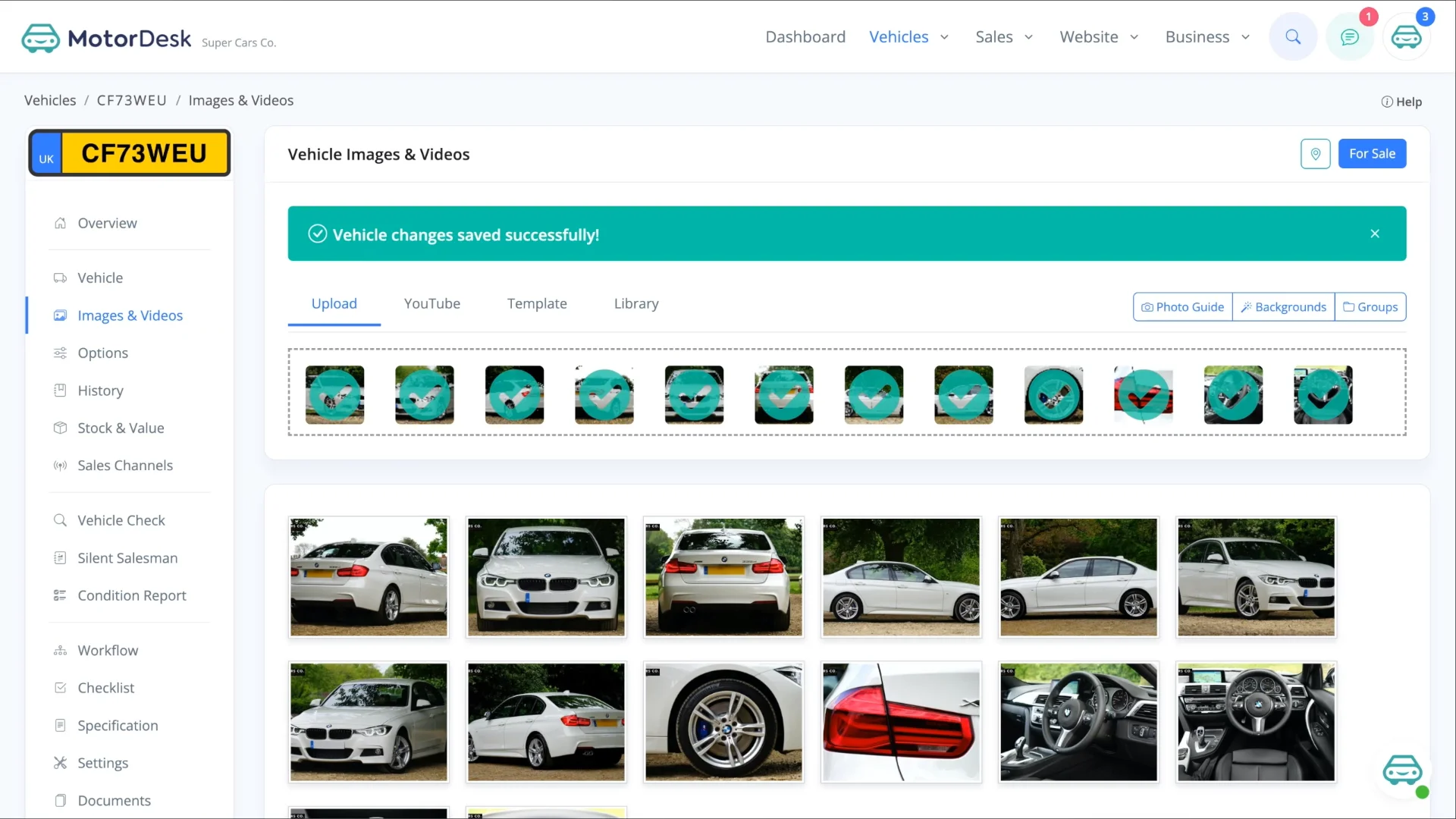
Task: Open the Backgrounds button
Action: click(1283, 307)
